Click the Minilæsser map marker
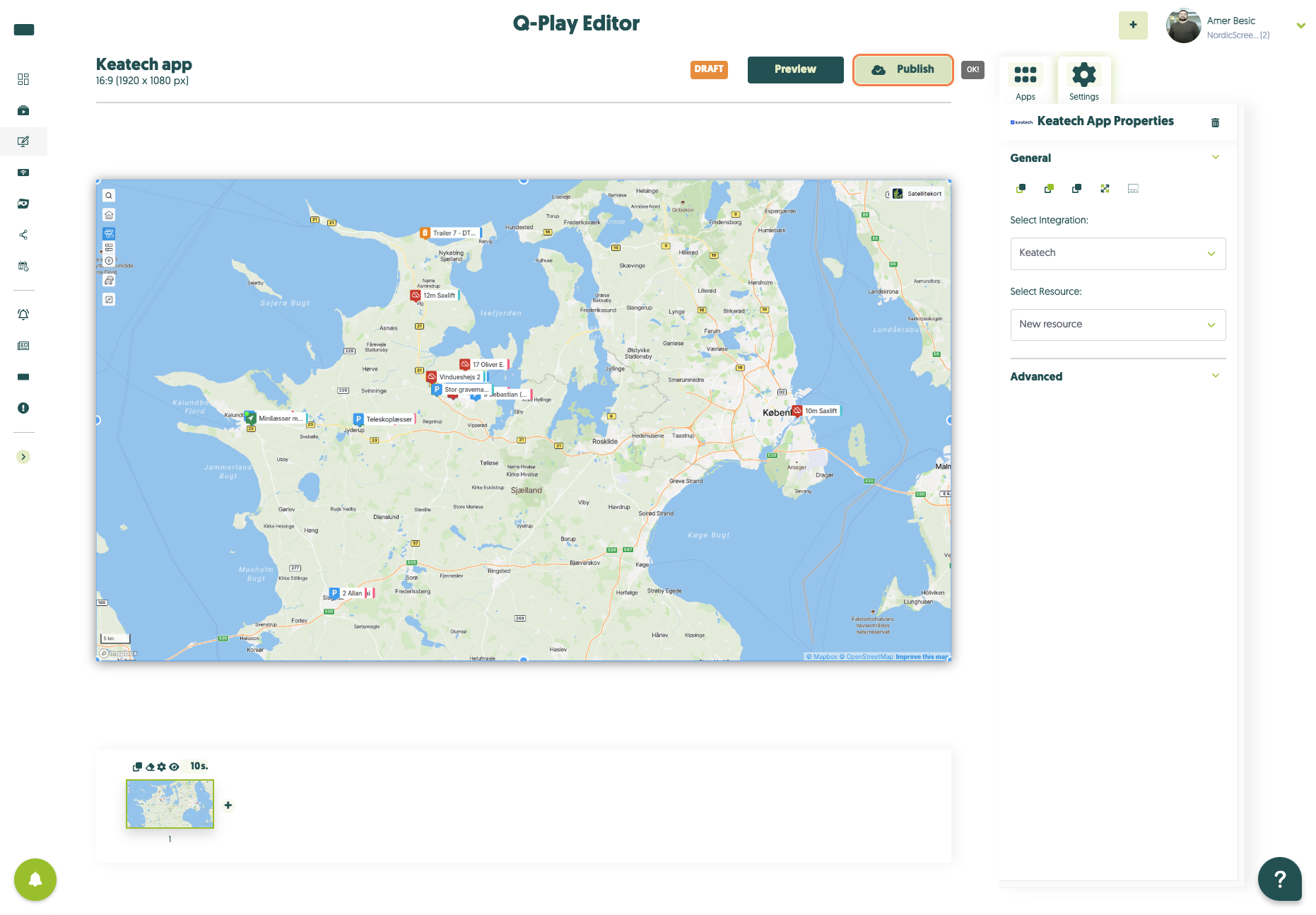 click(276, 419)
